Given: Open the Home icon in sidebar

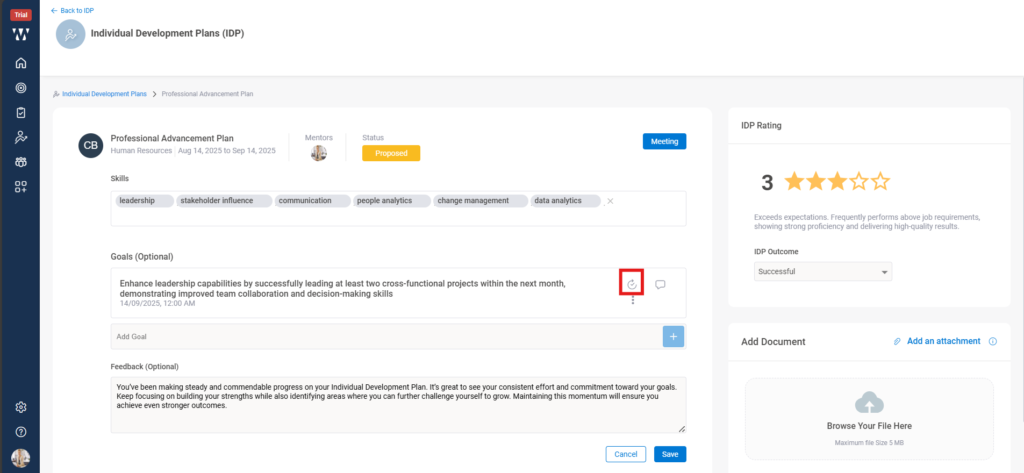Looking at the screenshot, I should [21, 63].
